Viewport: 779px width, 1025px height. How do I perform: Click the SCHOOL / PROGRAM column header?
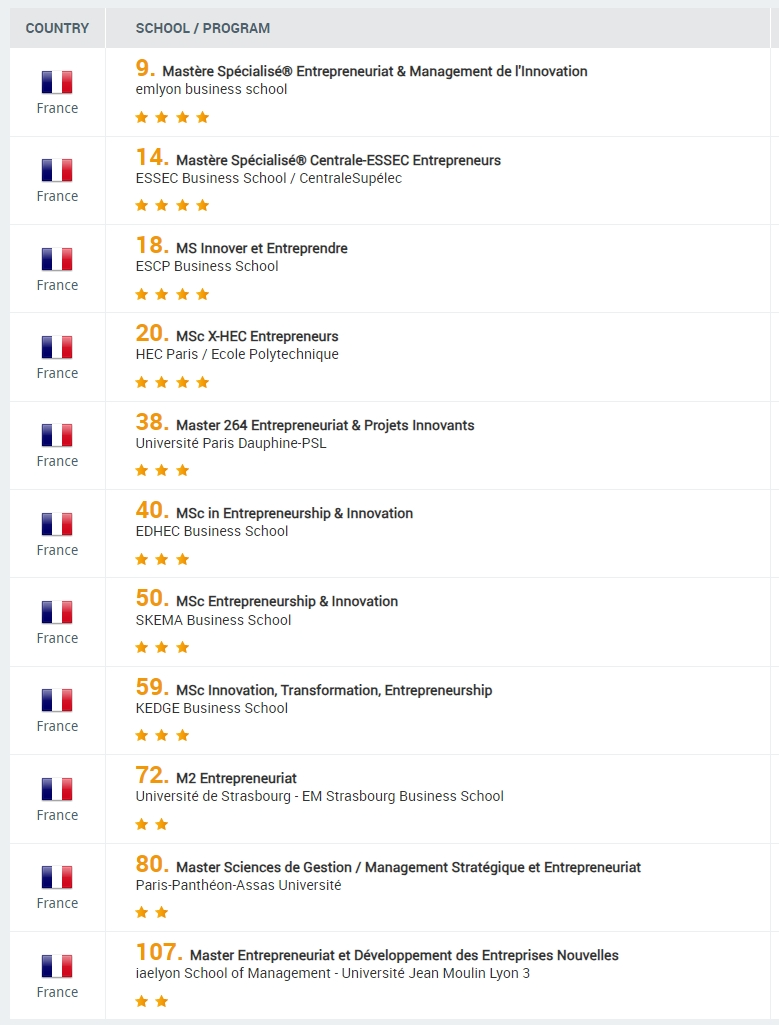coord(203,28)
